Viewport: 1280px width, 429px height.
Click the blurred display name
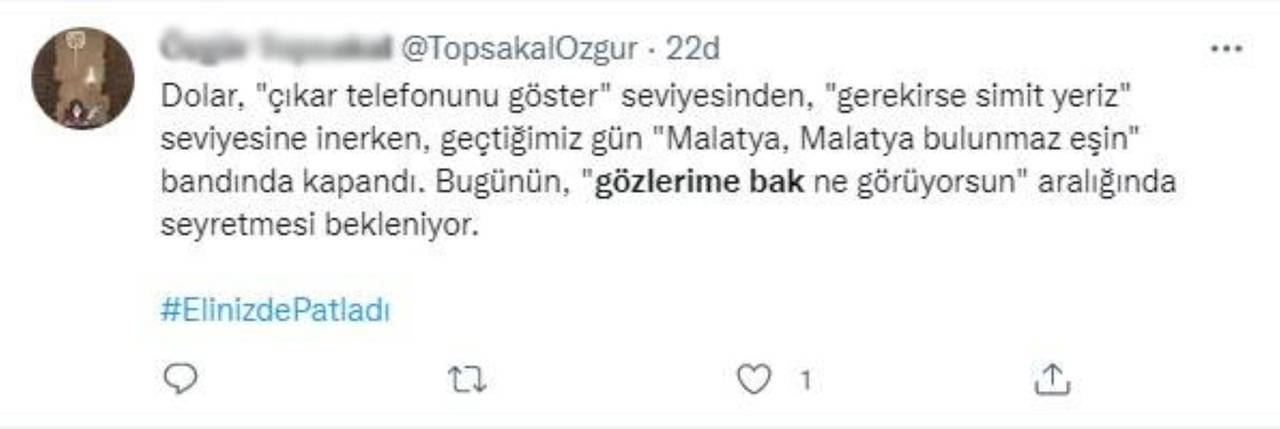pyautogui.click(x=276, y=48)
